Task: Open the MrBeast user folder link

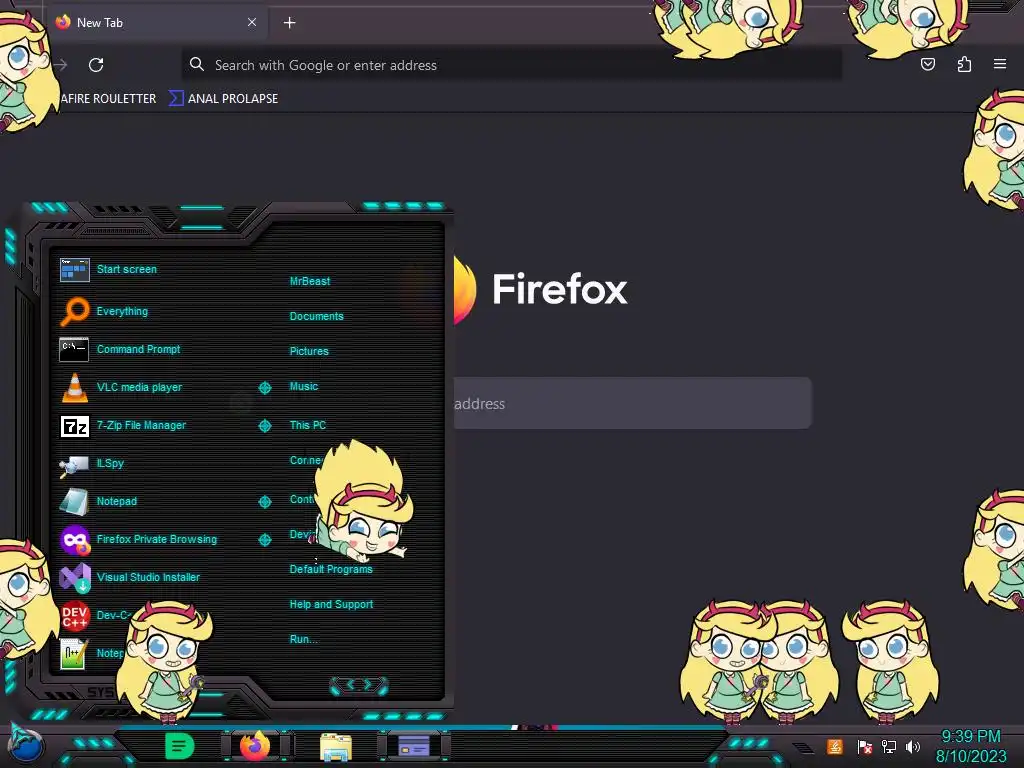Action: click(310, 281)
